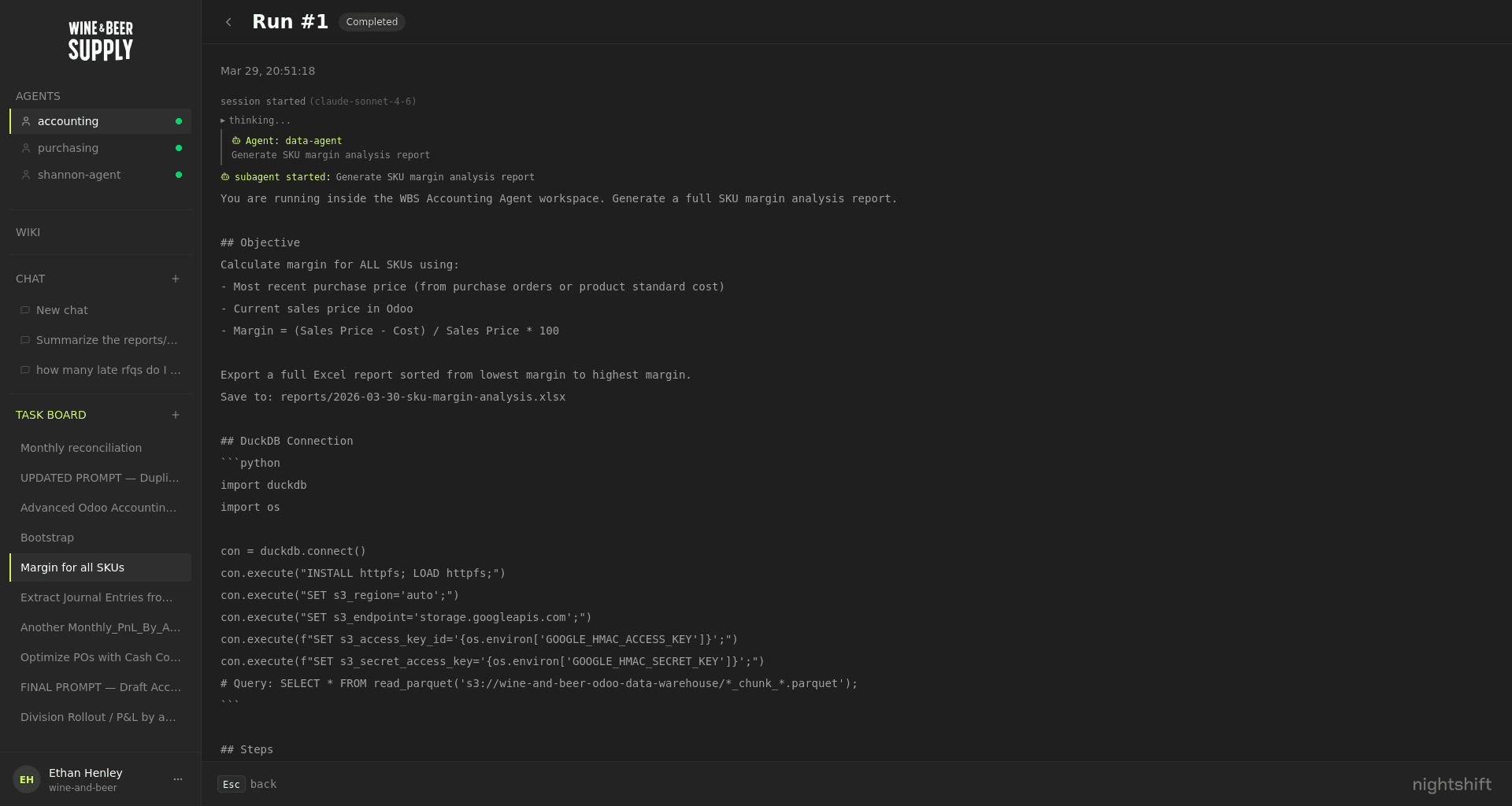Expand the 'thinking...' disclosure triangle
This screenshot has height=806, width=1512.
pos(223,120)
